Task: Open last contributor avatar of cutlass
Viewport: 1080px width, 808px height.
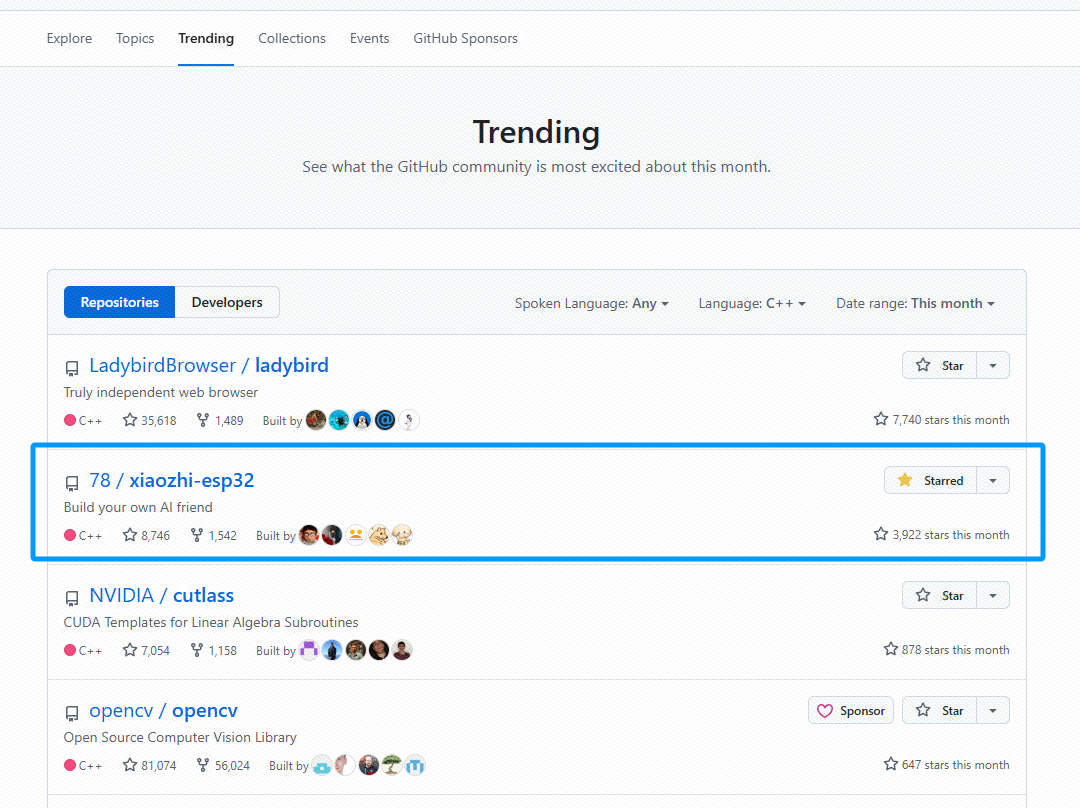Action: point(402,650)
